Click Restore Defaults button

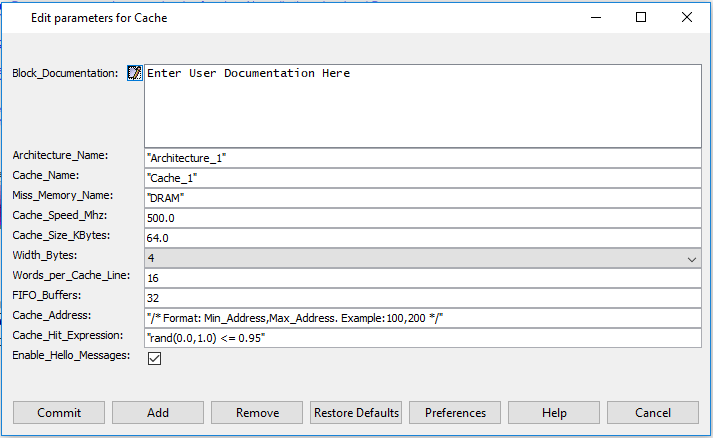pos(356,413)
